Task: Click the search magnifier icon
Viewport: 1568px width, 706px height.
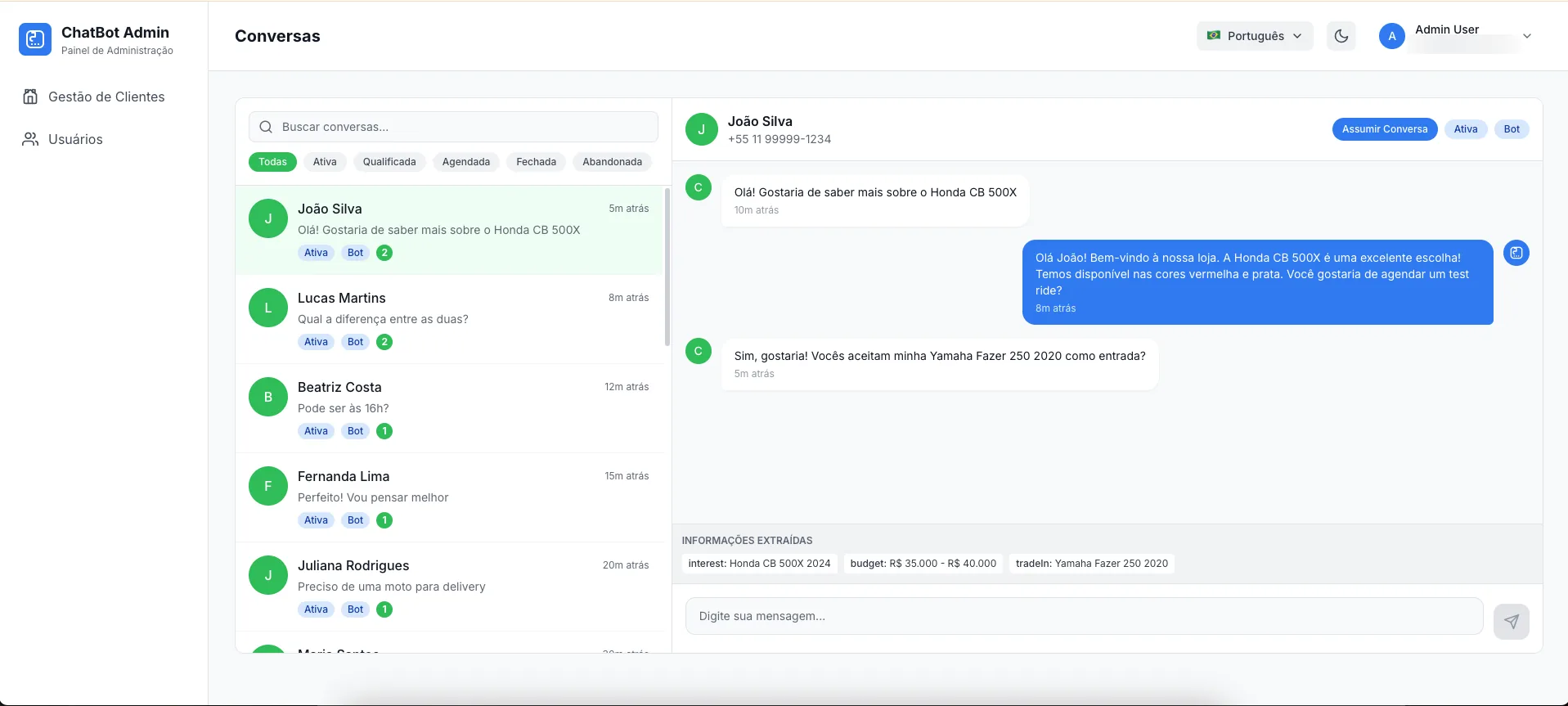Action: (266, 127)
